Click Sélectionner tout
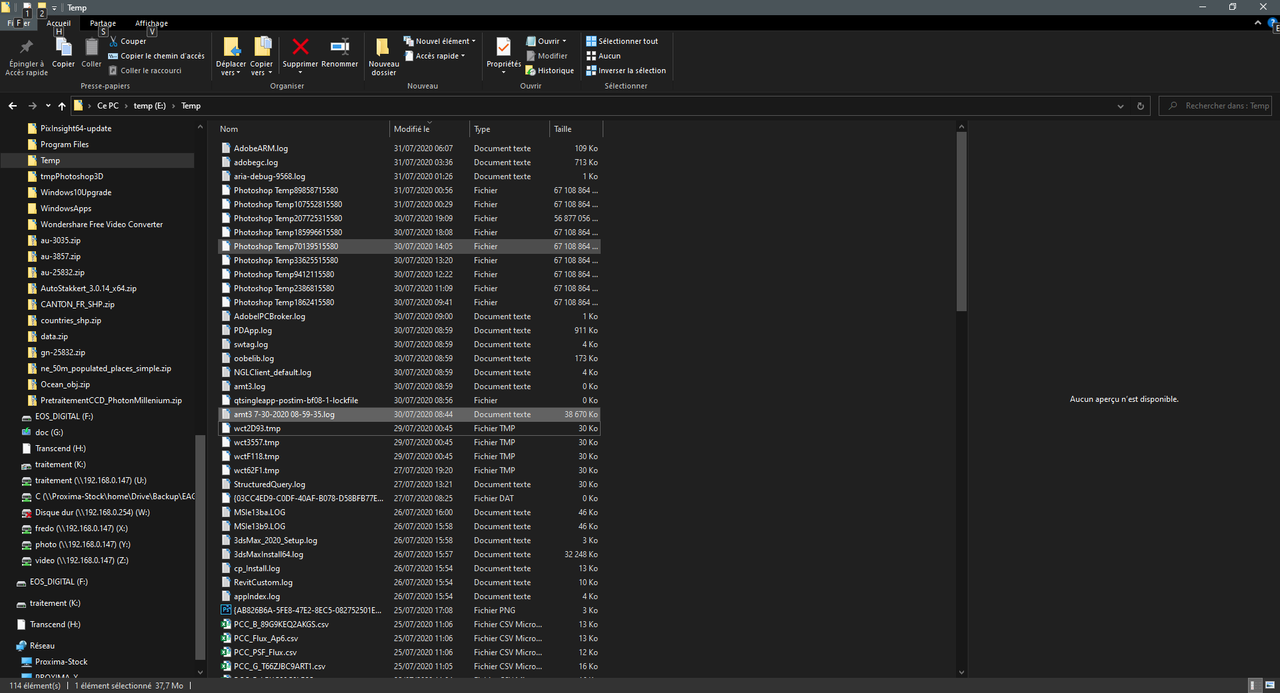1280x693 pixels. (x=622, y=41)
